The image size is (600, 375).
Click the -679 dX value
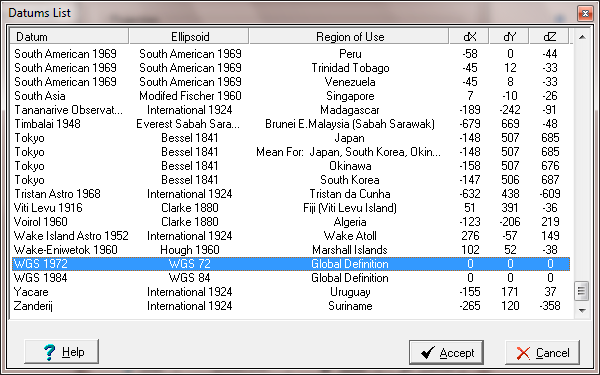470,124
